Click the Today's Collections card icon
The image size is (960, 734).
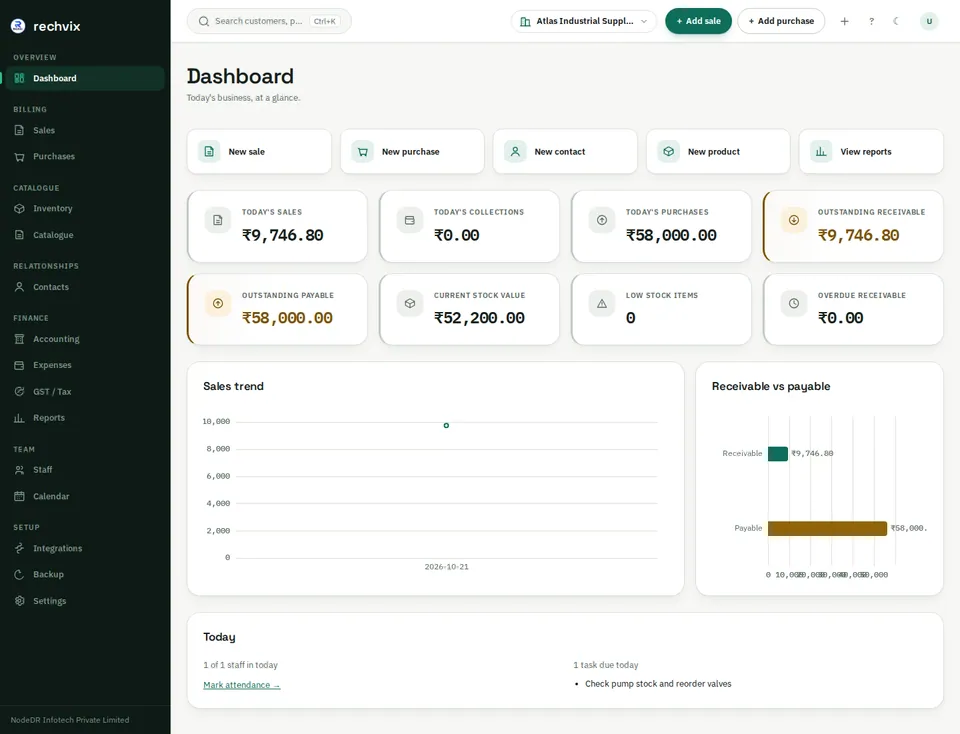tap(410, 220)
